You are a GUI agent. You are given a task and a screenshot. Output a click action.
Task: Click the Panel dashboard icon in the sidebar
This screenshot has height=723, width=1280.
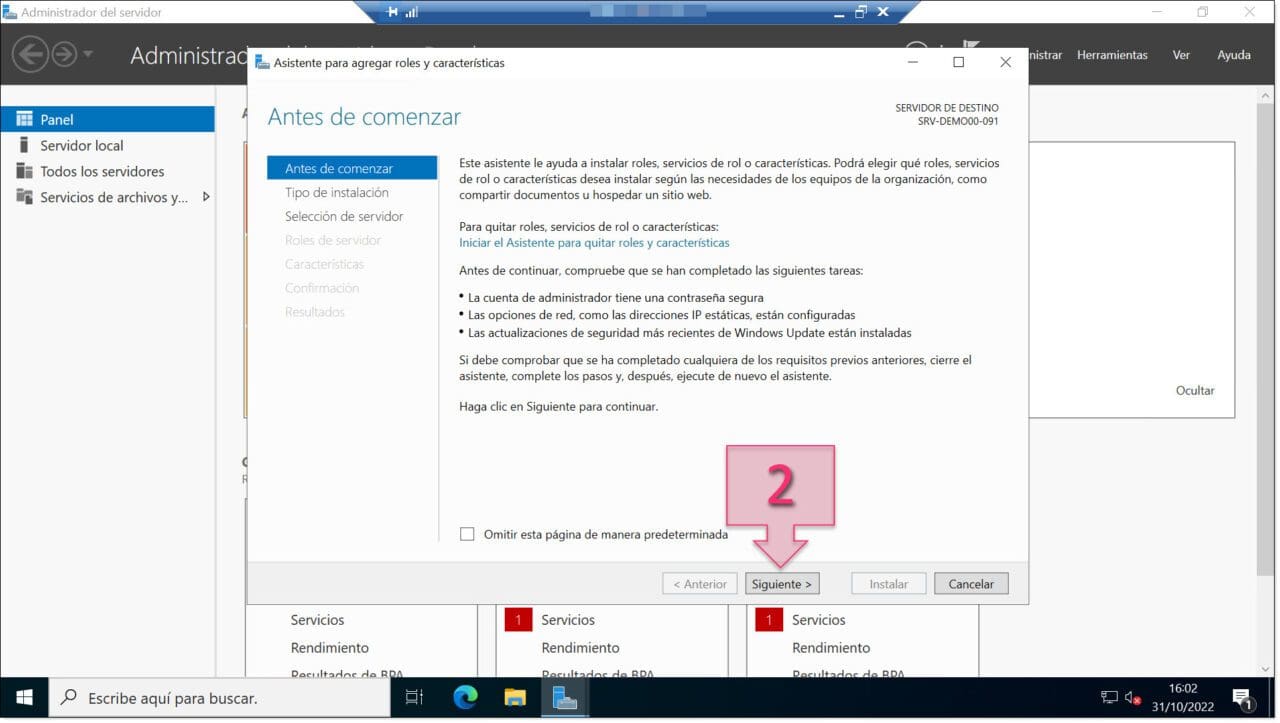[24, 119]
